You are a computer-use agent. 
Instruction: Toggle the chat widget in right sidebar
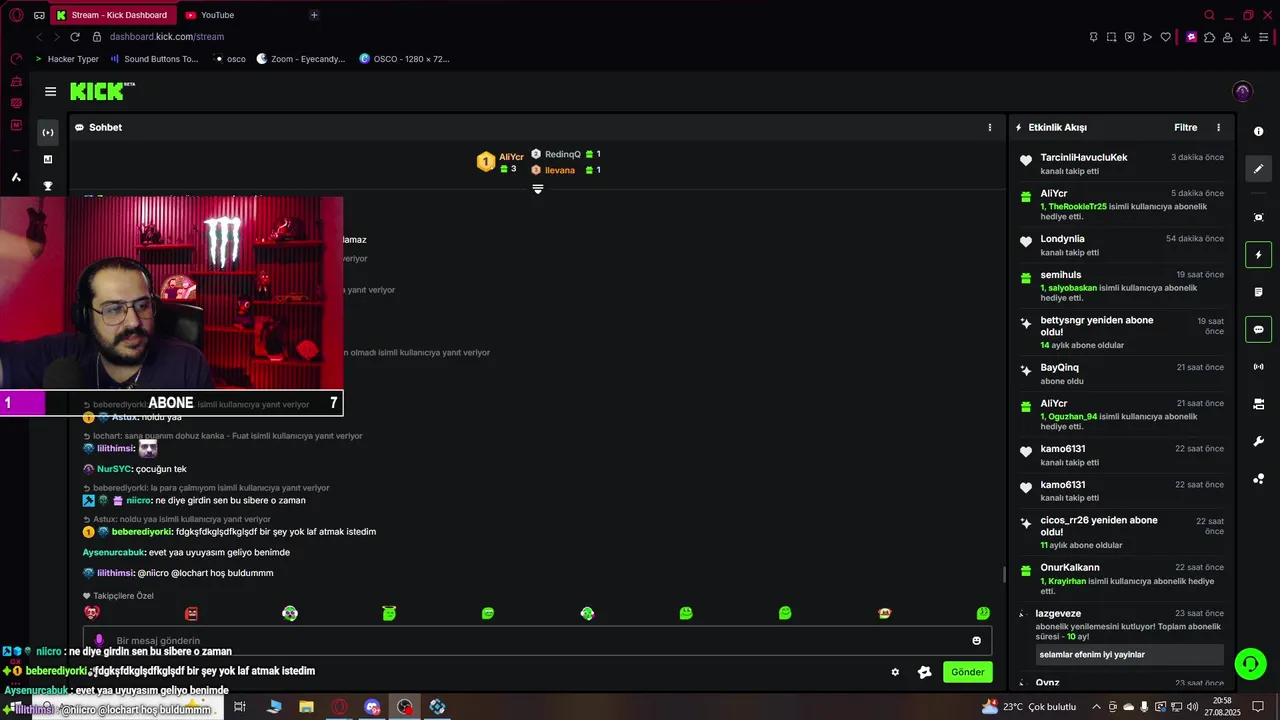tap(1258, 329)
